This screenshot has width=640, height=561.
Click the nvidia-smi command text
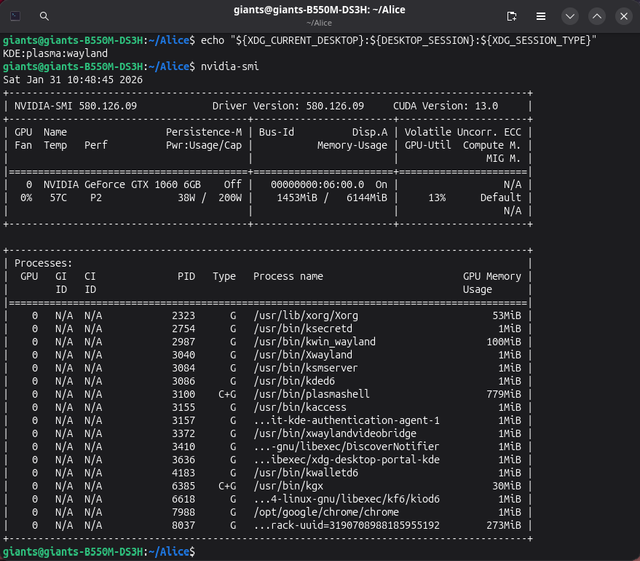tap(229, 67)
